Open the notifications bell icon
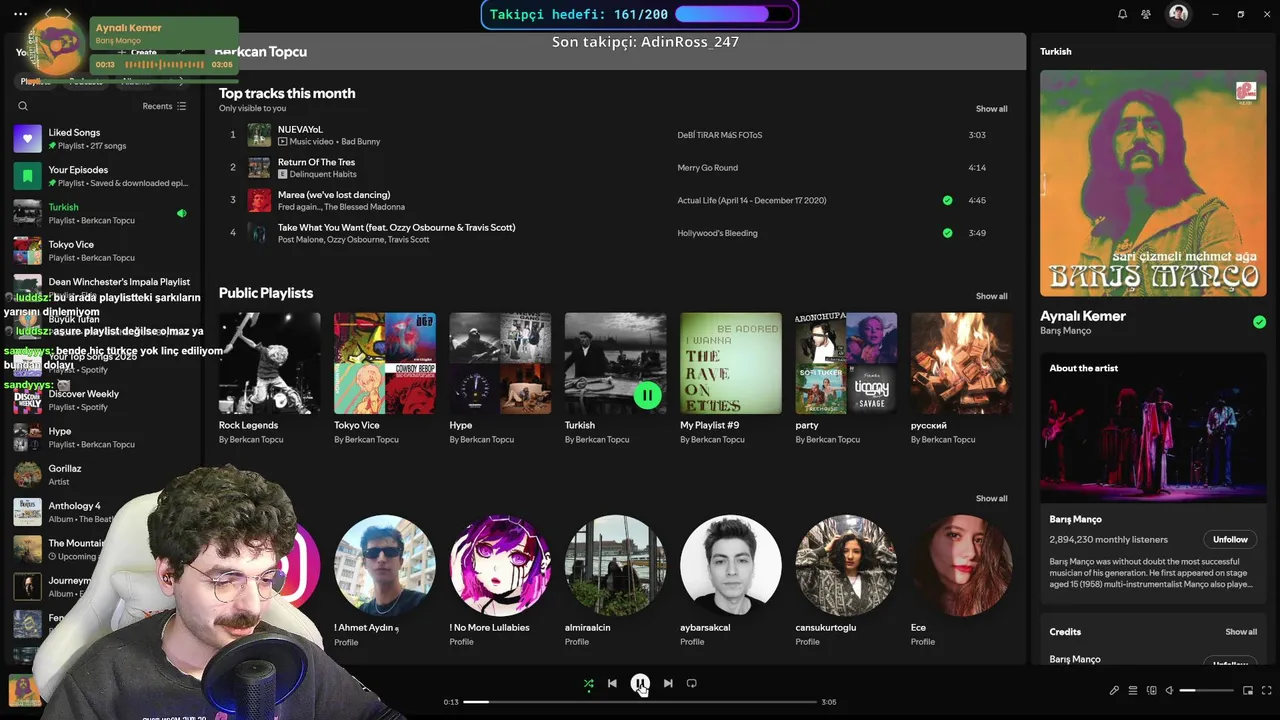Screen dimensions: 1280x720 [x=1122, y=14]
